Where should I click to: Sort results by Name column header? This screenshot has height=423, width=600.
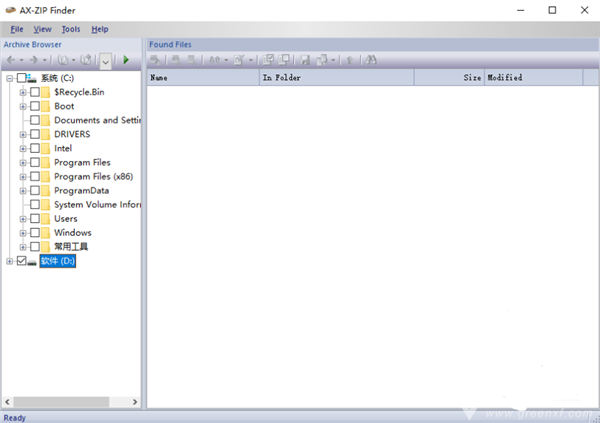coord(200,77)
